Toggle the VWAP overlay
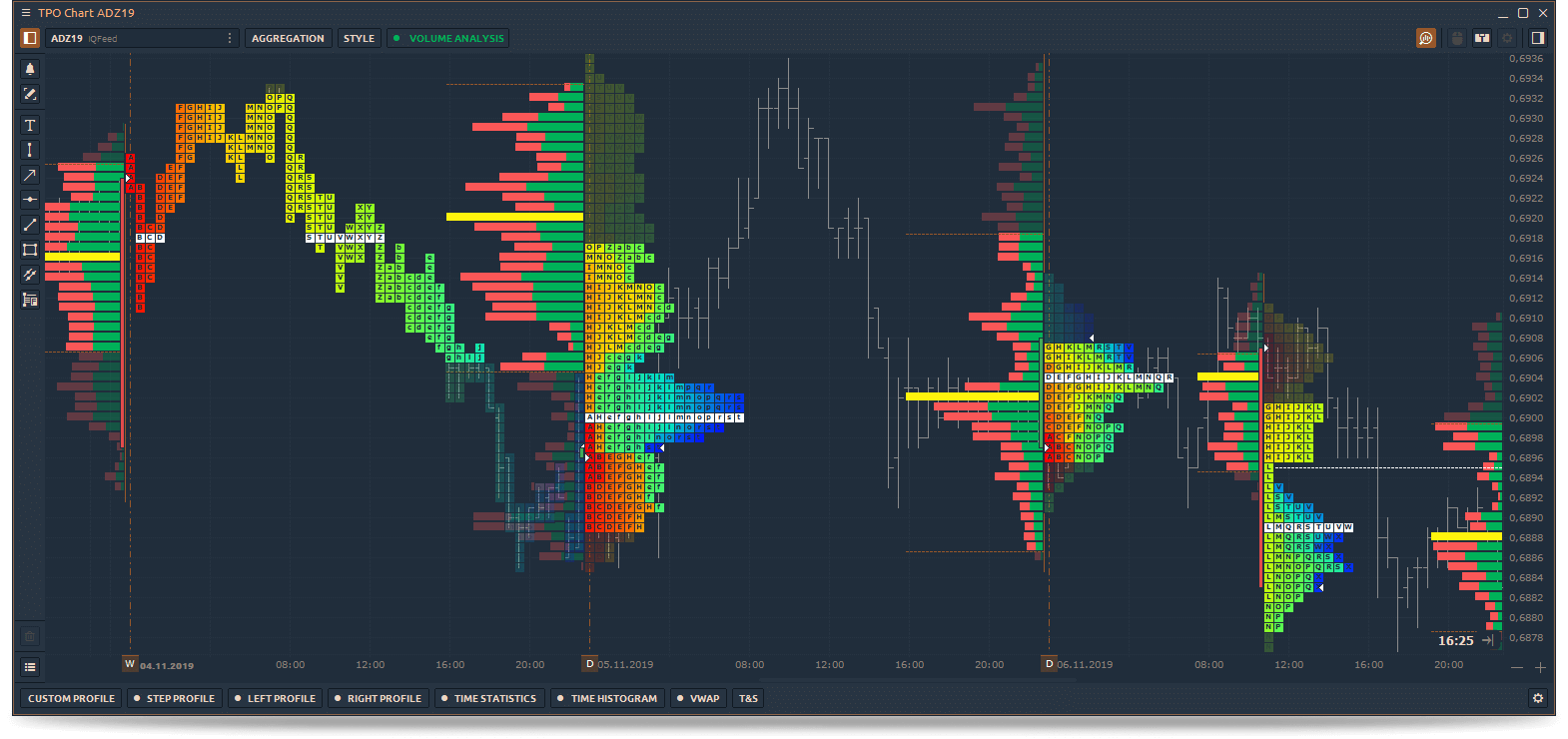Viewport: 1568px width, 739px height. pos(698,698)
